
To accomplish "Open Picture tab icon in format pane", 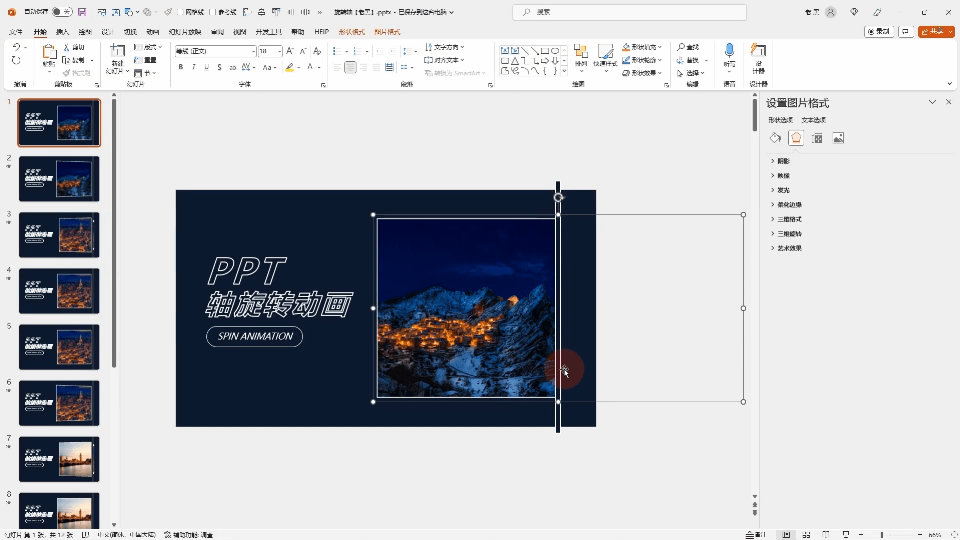I will [838, 138].
